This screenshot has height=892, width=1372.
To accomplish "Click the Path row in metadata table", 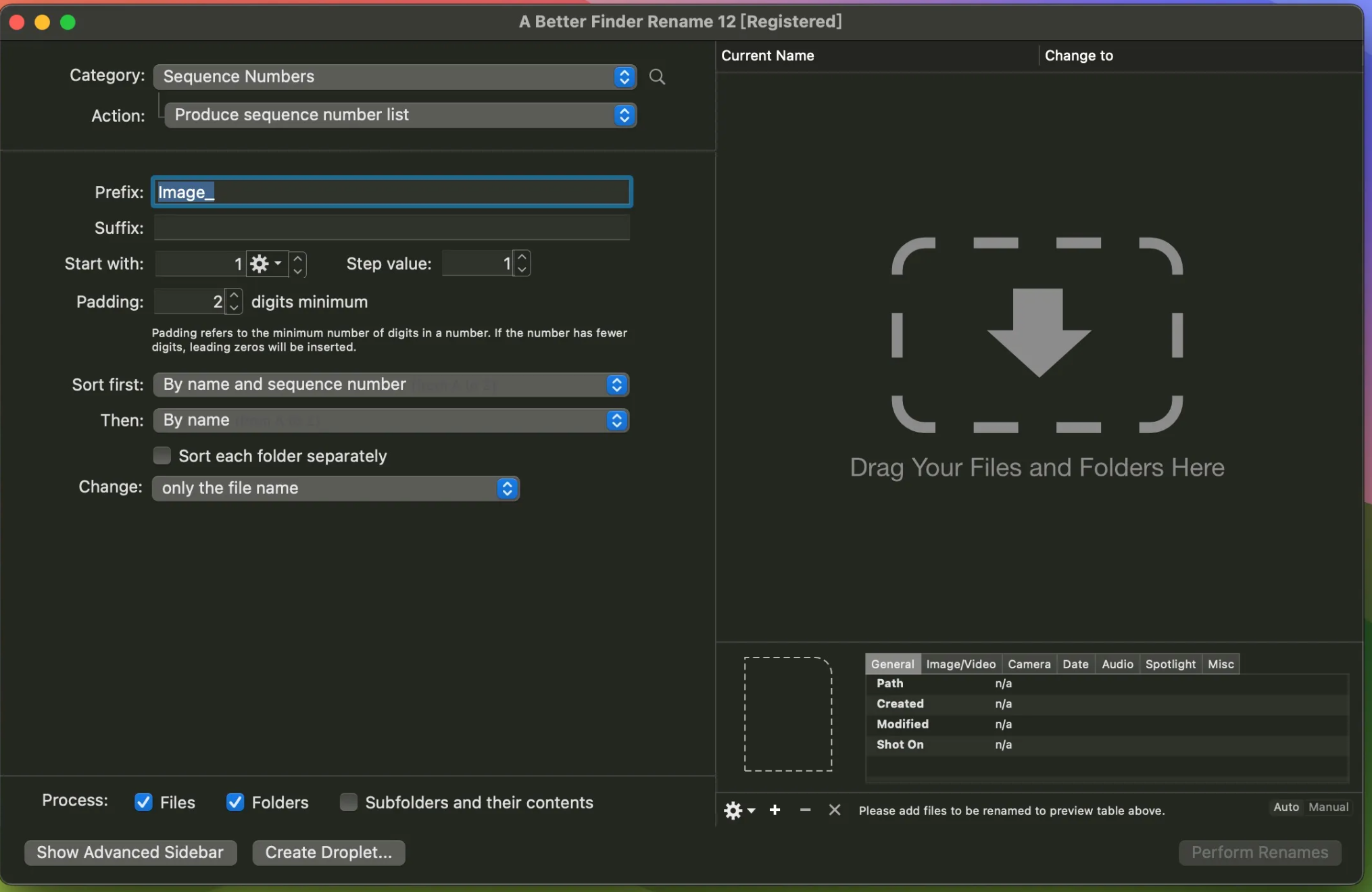I will coord(1107,684).
